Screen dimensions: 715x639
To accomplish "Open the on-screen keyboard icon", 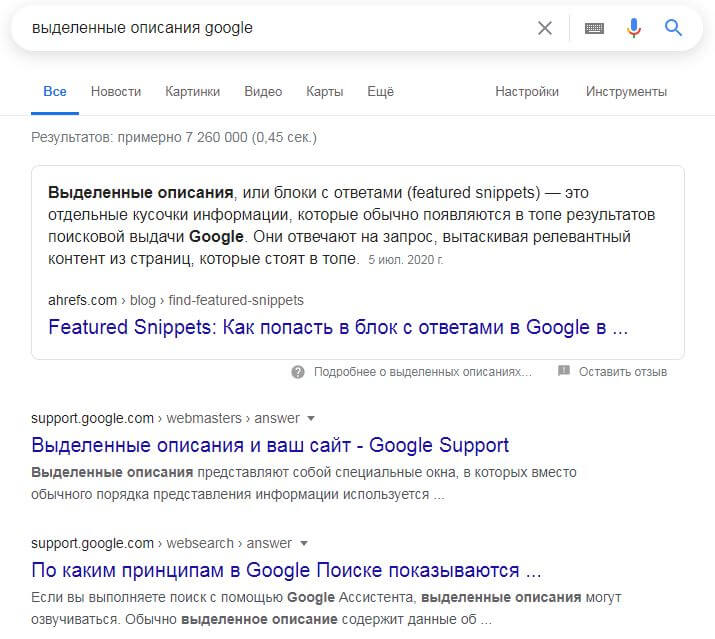I will tap(594, 28).
